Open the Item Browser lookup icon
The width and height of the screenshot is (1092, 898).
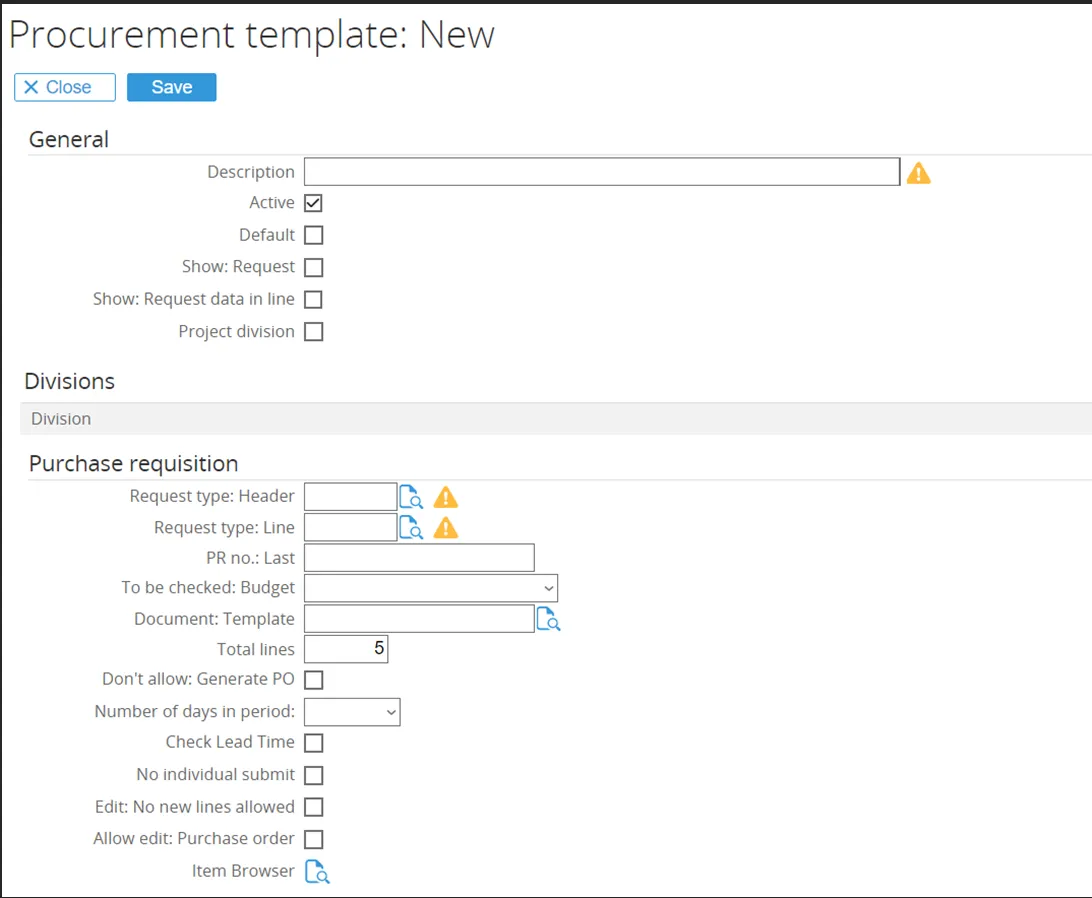[x=316, y=872]
